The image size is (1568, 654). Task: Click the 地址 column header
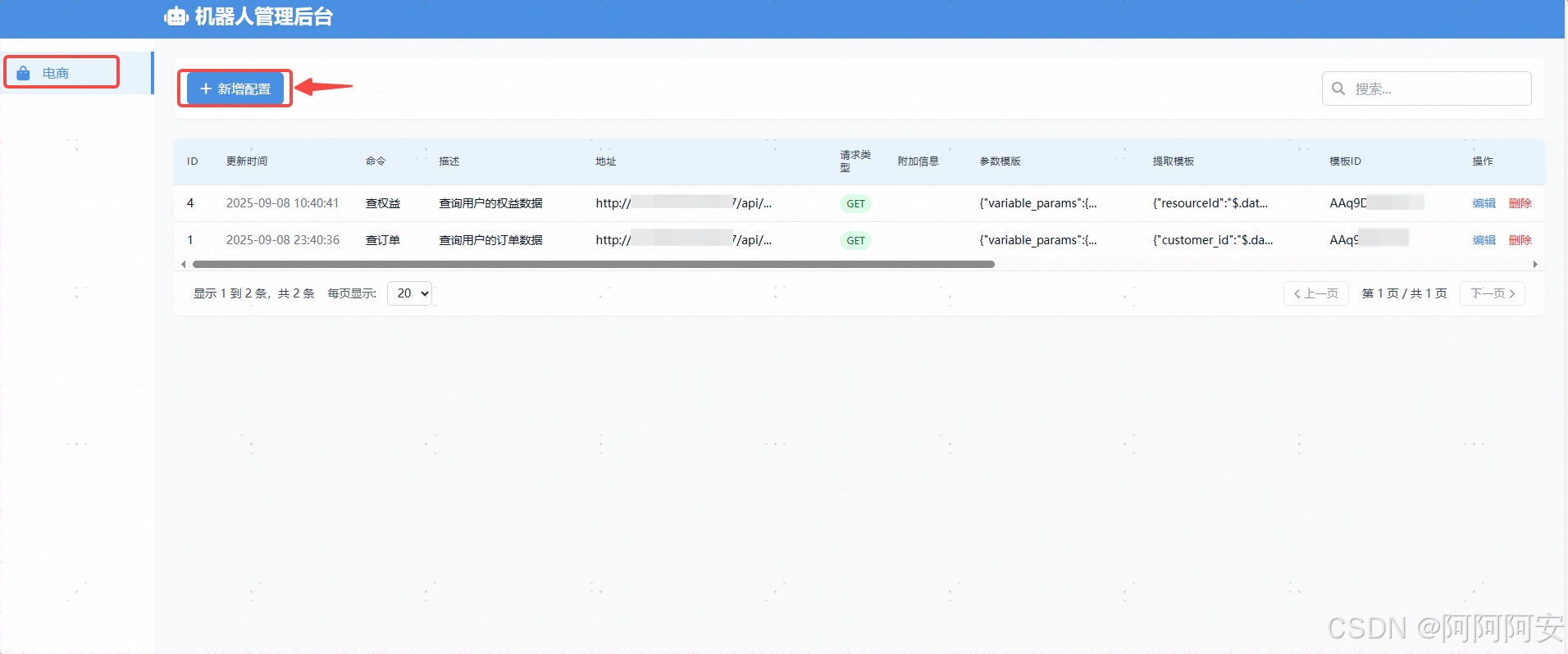click(606, 161)
